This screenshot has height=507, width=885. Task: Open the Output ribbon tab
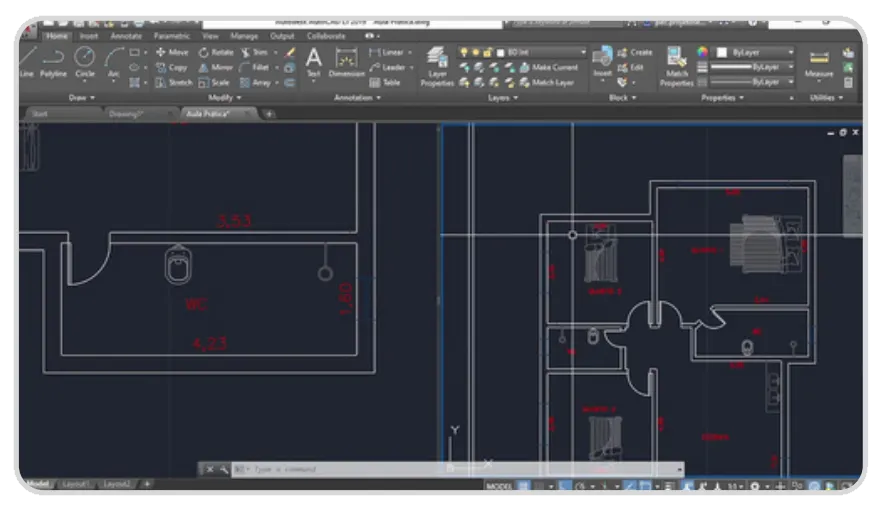click(282, 36)
